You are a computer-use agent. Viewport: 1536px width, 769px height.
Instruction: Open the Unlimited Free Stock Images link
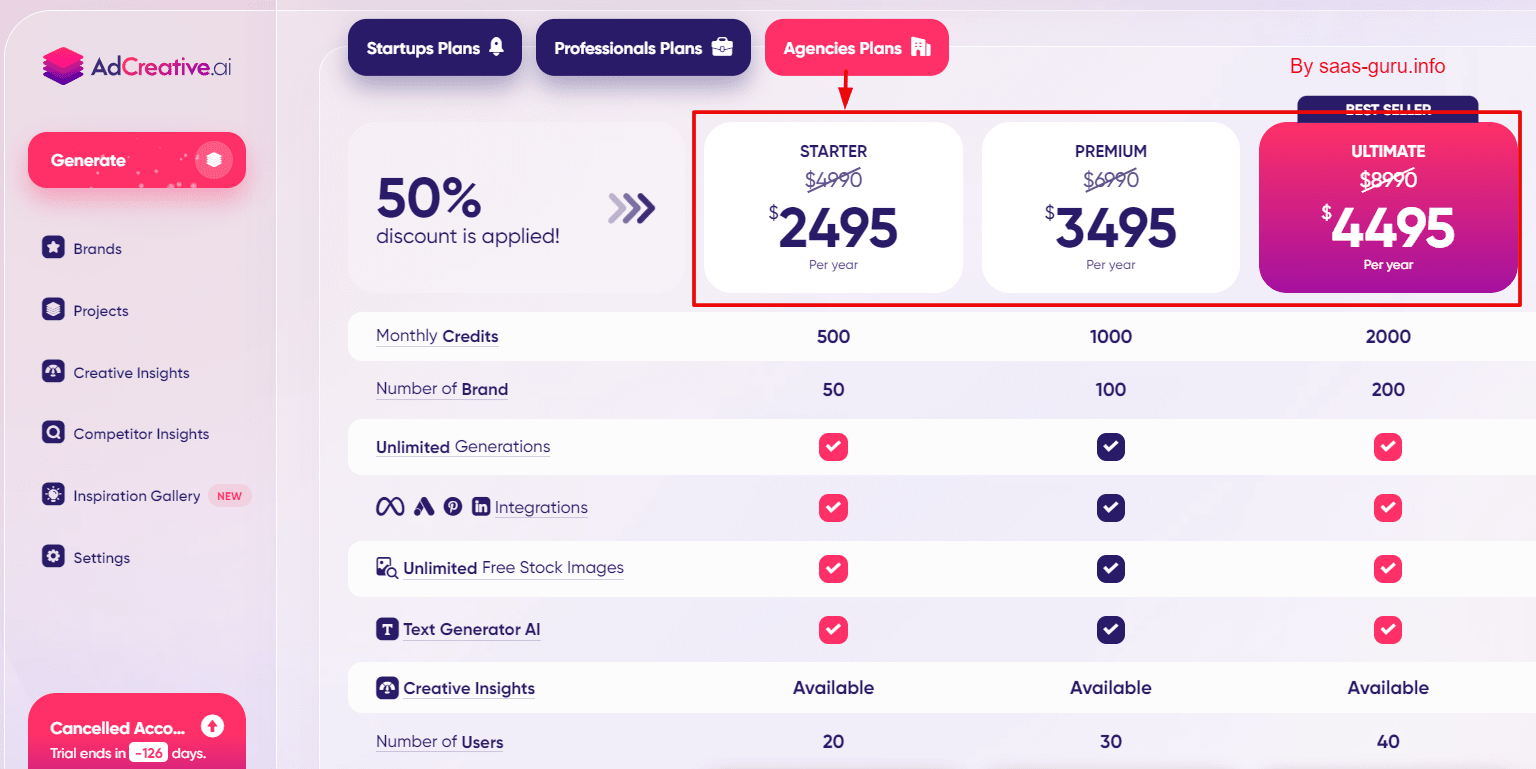(513, 568)
